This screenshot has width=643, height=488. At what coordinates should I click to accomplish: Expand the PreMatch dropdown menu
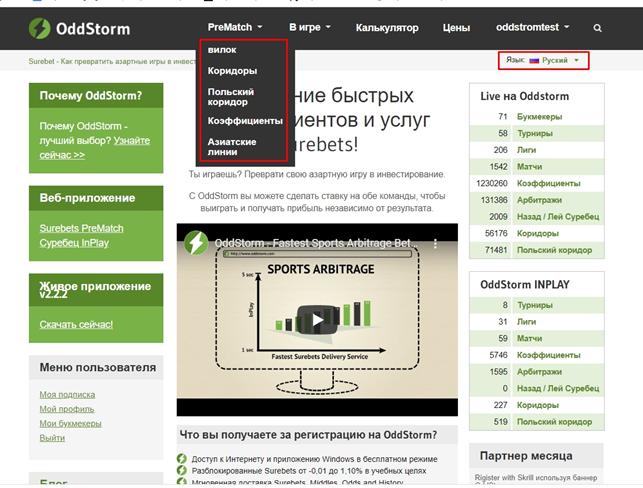[x=235, y=28]
